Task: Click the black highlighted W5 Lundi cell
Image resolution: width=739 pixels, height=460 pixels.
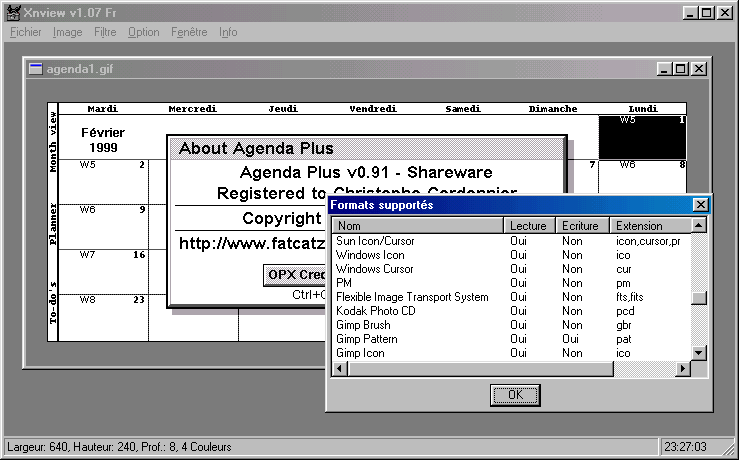Action: (642, 137)
